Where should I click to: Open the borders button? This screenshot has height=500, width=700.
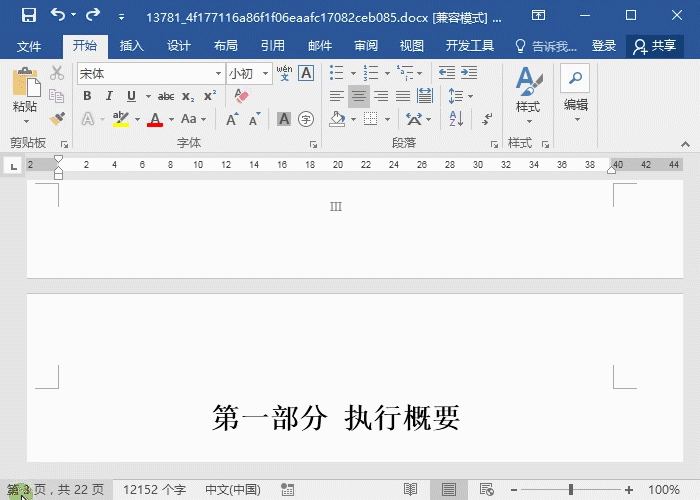pyautogui.click(x=371, y=119)
